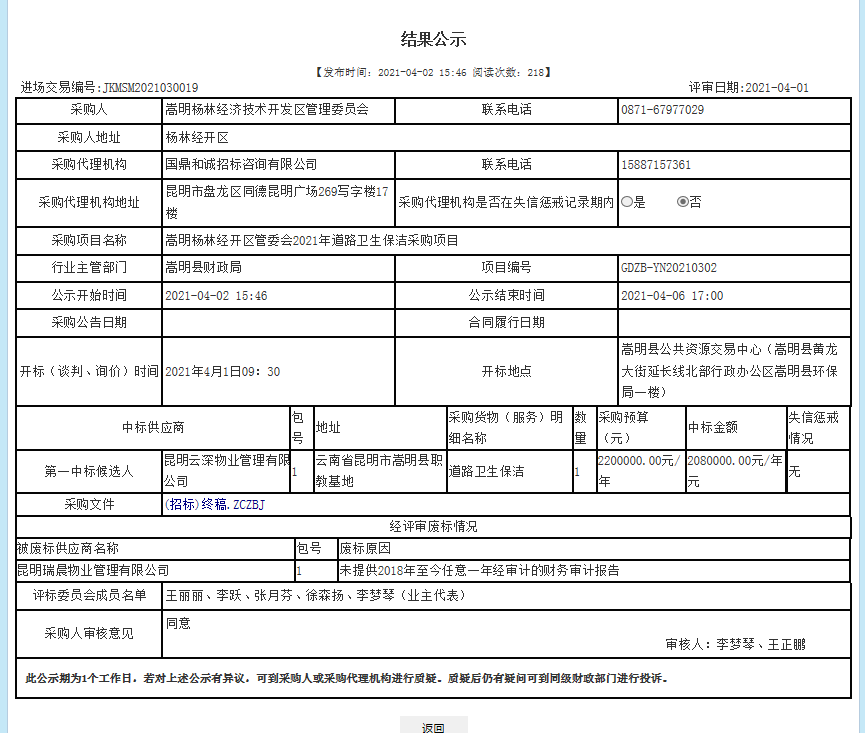Image resolution: width=865 pixels, height=733 pixels.
Task: Click the 采购文件 label
Action: (89, 505)
